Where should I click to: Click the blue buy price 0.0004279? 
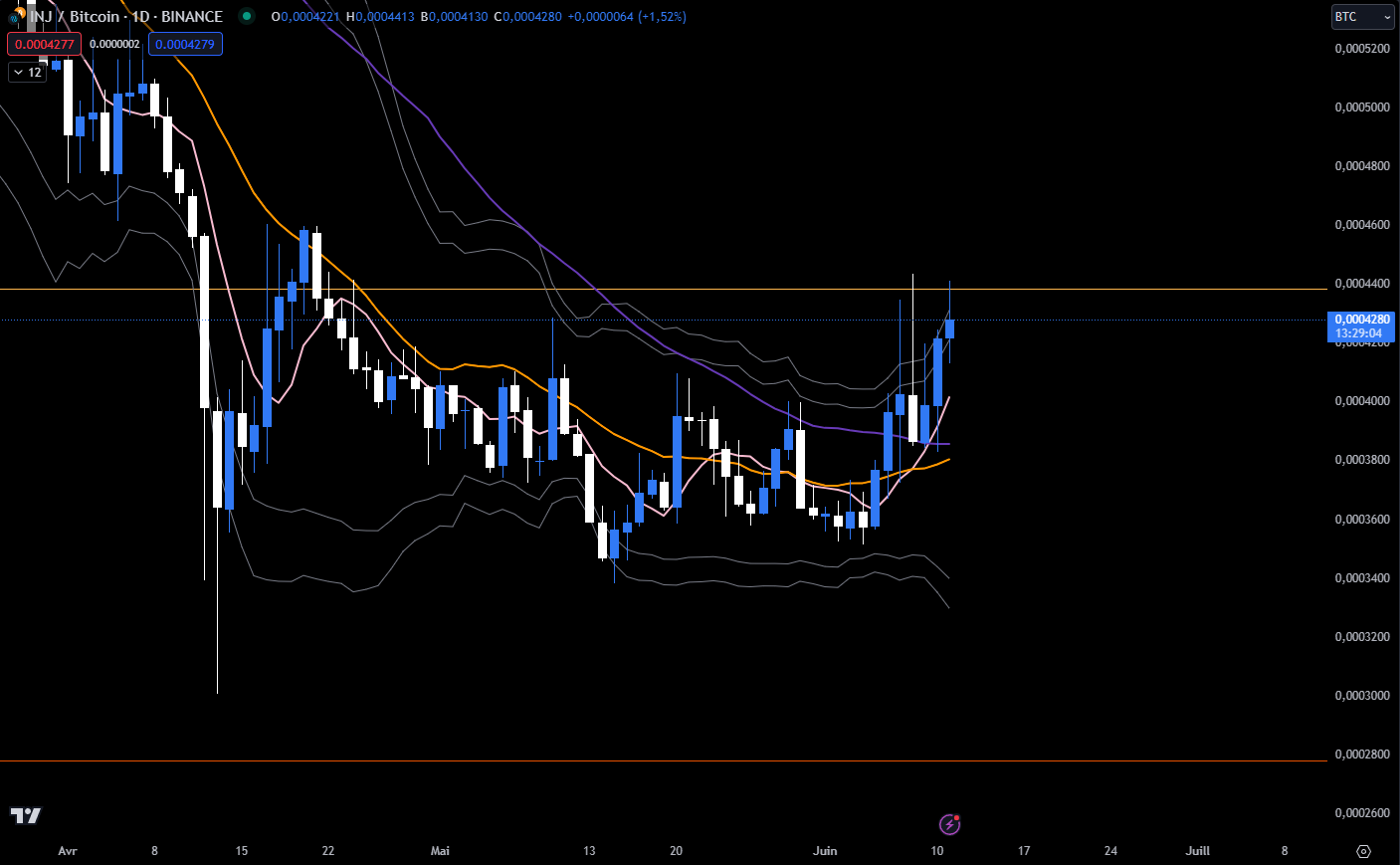coord(185,44)
